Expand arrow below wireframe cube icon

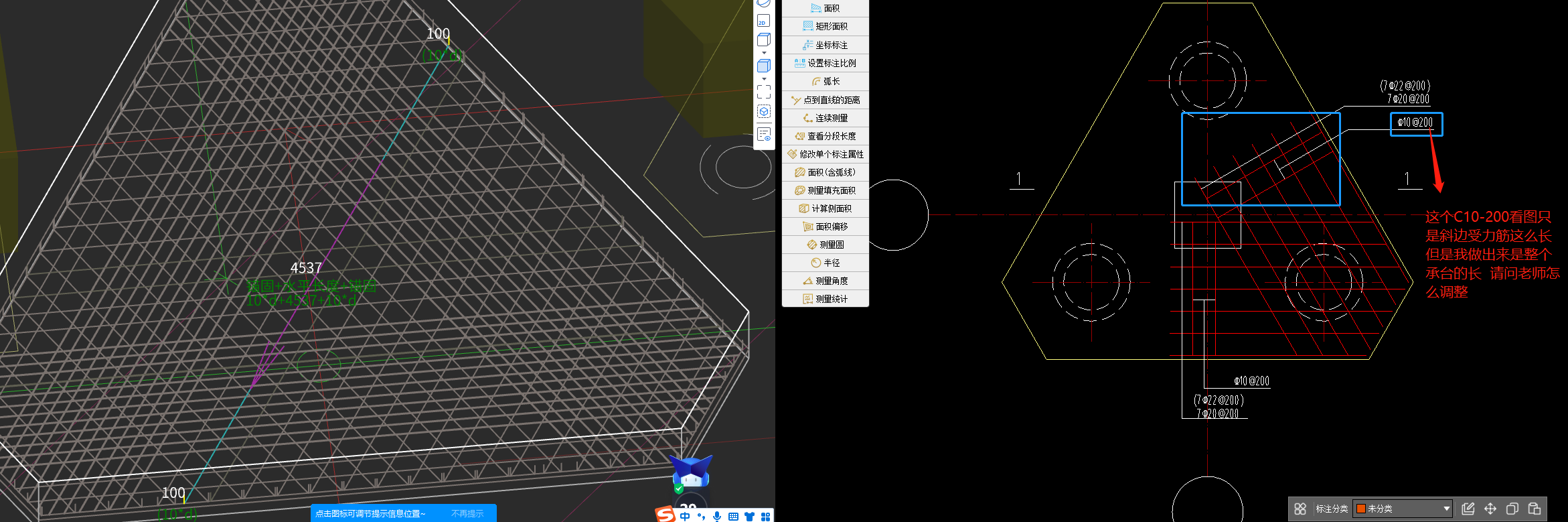(x=764, y=52)
